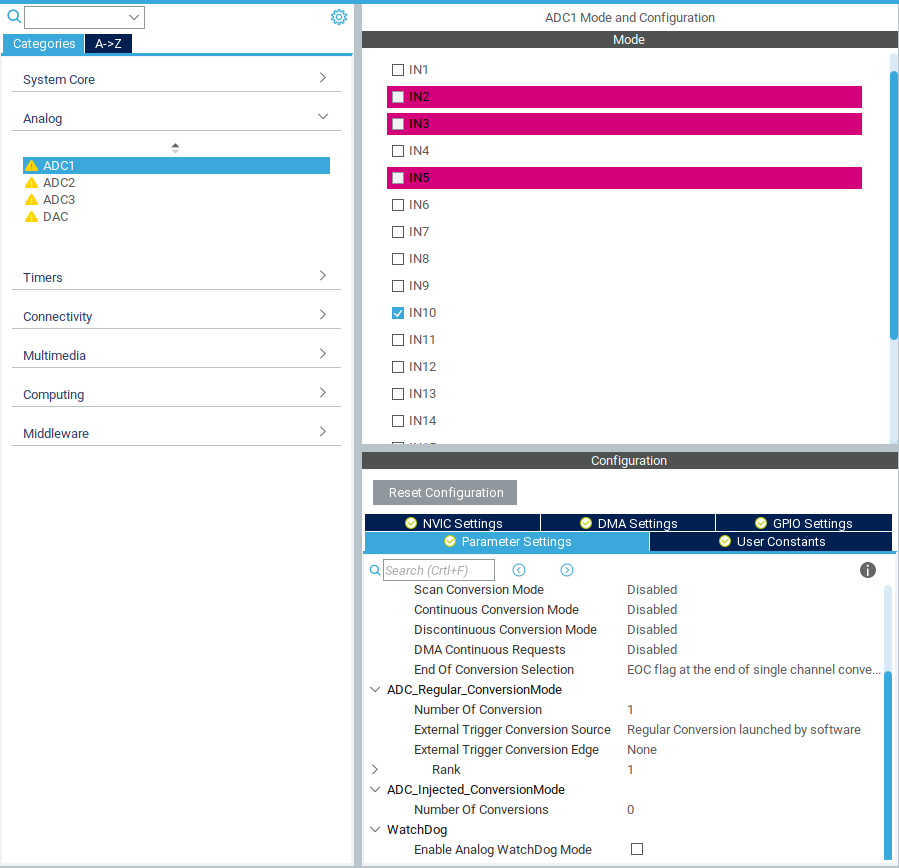Click the ADC3 warning triangle icon
This screenshot has height=868, width=899.
click(x=32, y=200)
